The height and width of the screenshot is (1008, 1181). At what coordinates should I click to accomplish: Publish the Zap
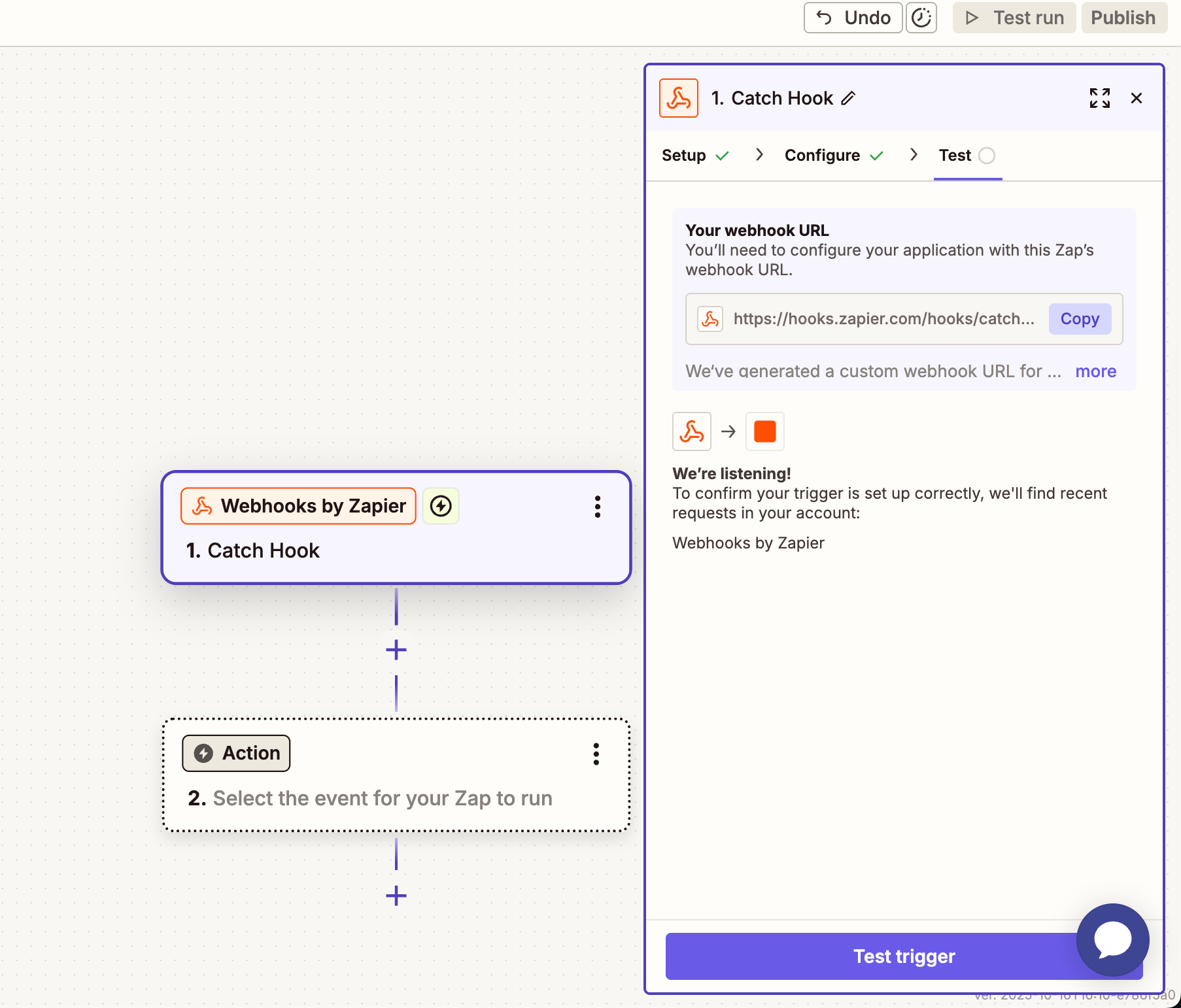pos(1123,18)
